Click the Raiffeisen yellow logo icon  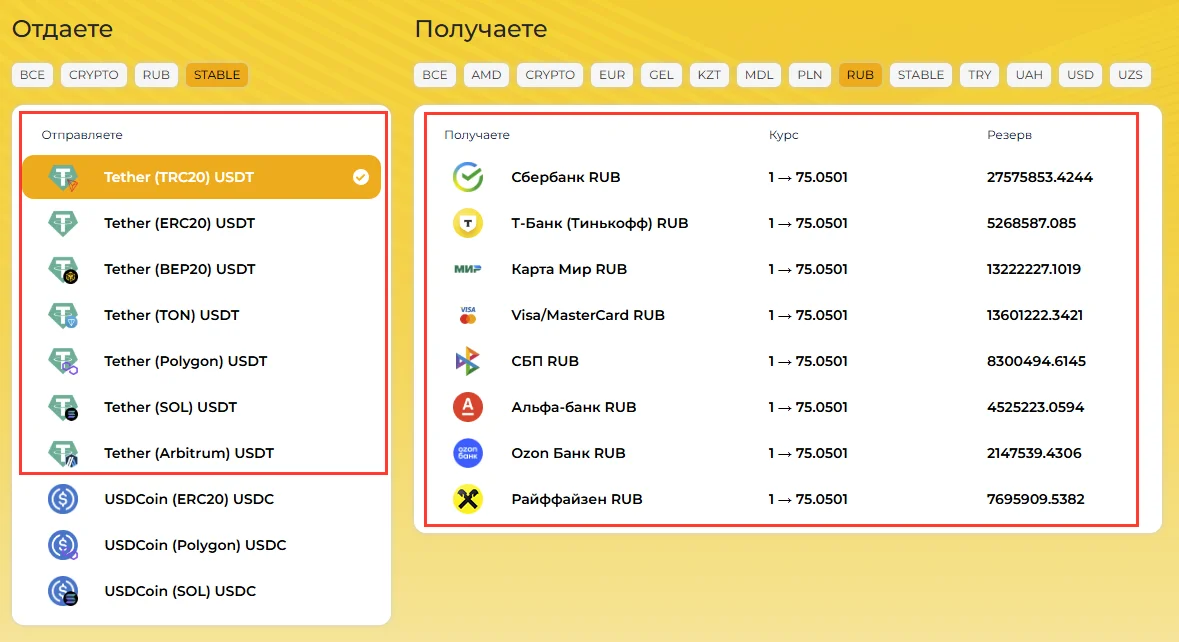(x=468, y=499)
